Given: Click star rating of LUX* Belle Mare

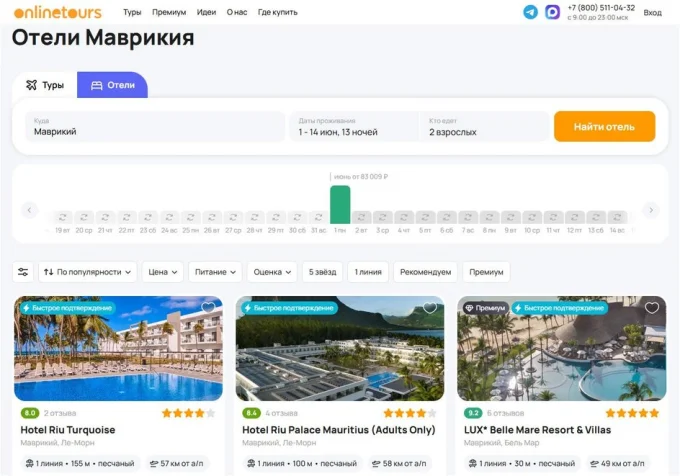Looking at the screenshot, I should [x=632, y=413].
